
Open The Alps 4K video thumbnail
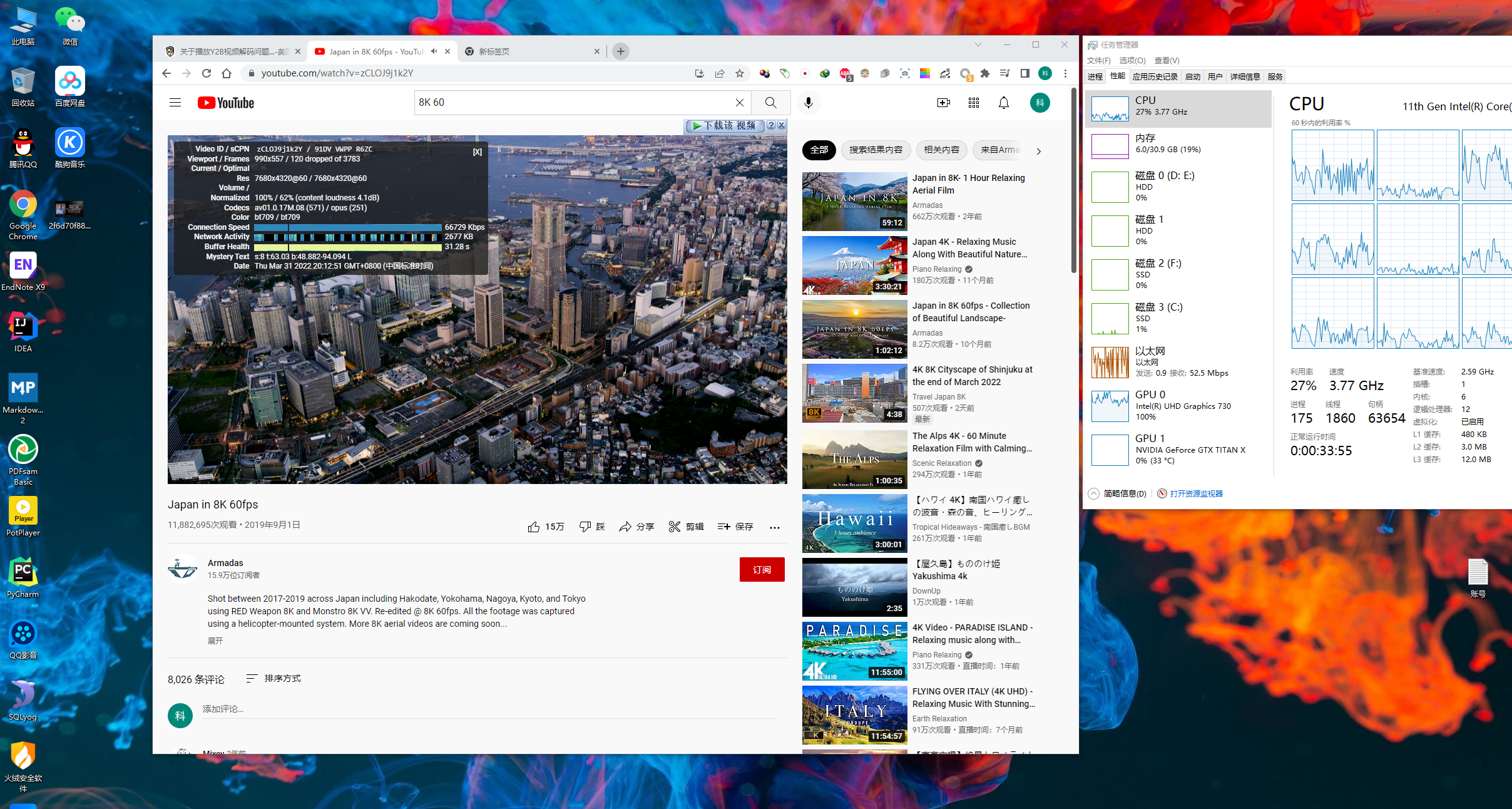[x=854, y=460]
